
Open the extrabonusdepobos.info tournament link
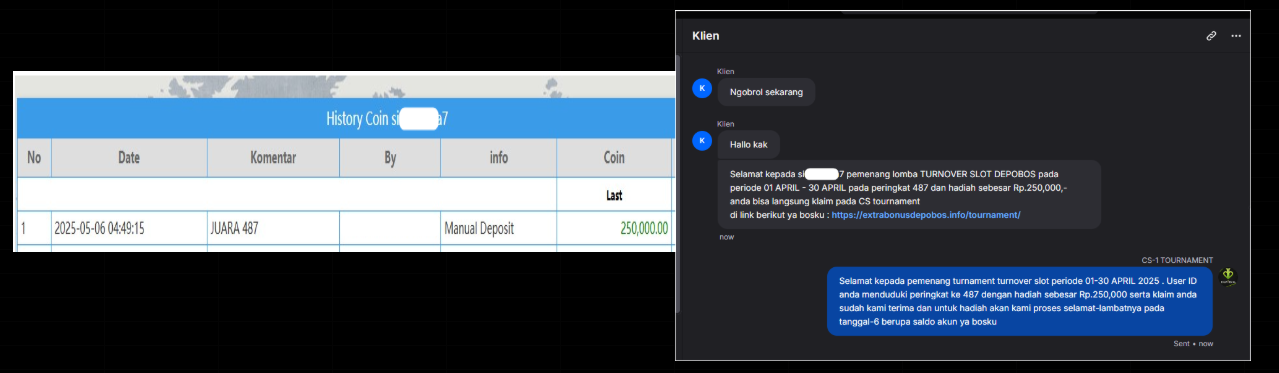(x=925, y=215)
